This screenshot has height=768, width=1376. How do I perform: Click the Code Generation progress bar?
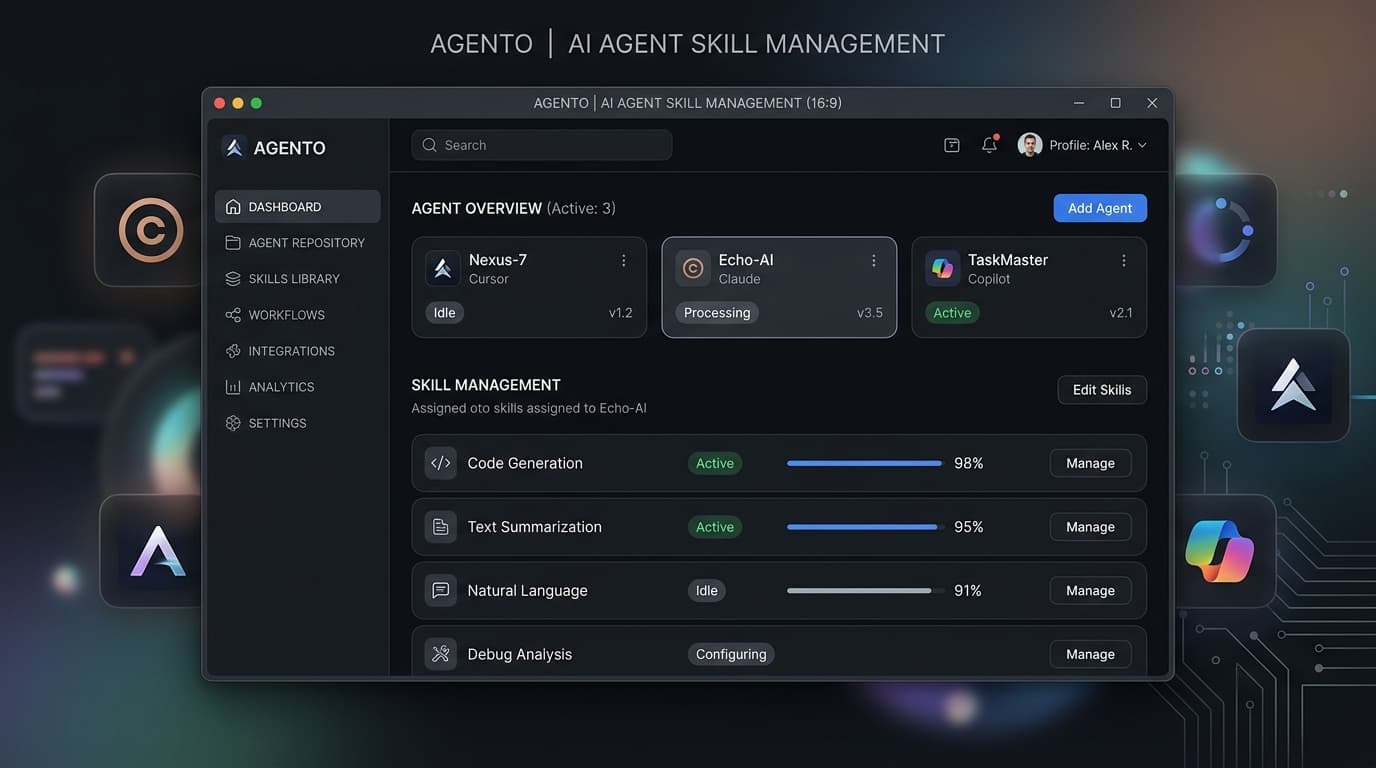tap(865, 463)
